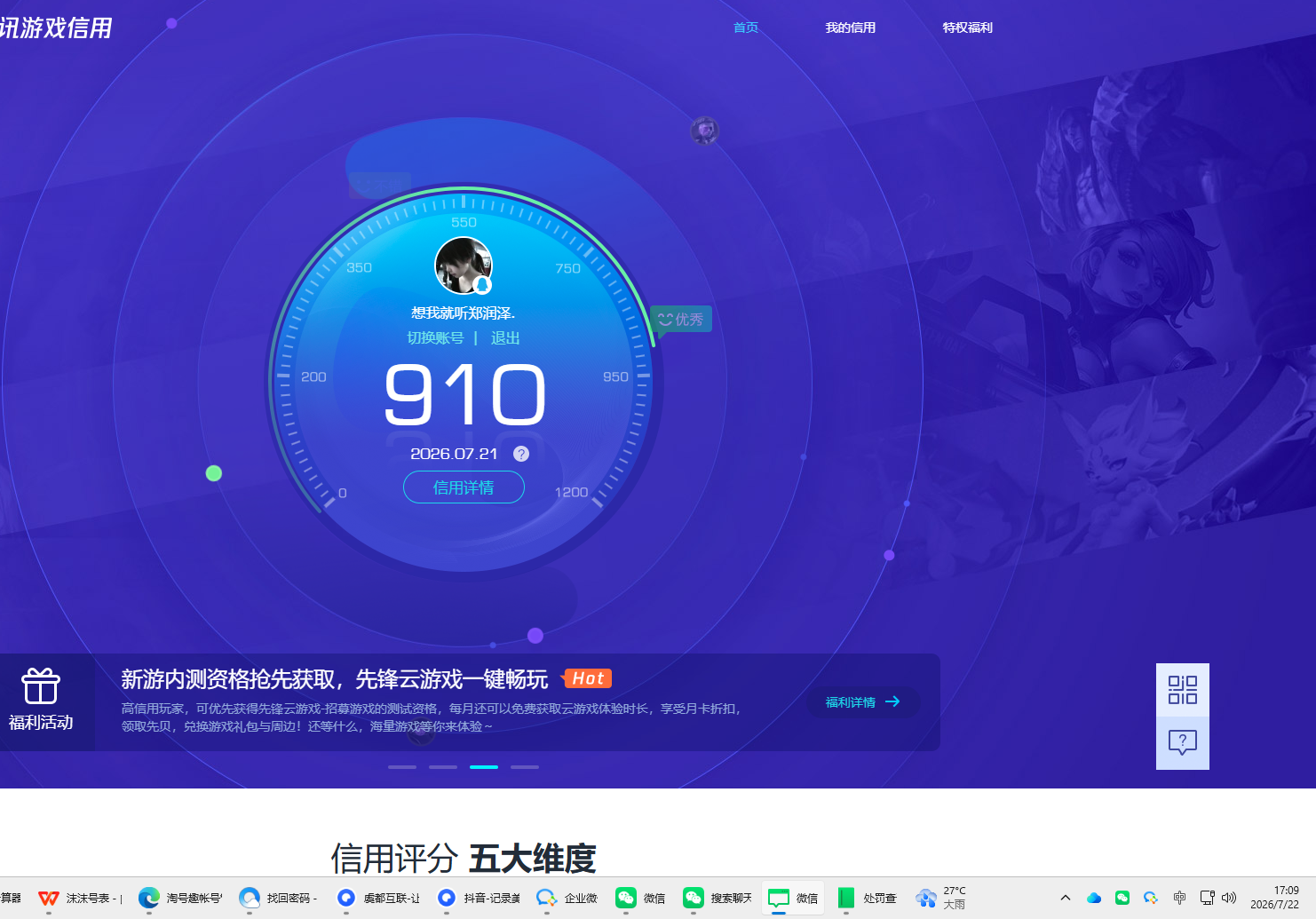Open the weather widget showing 27°C 大雨
The height and width of the screenshot is (919, 1316).
point(941,898)
